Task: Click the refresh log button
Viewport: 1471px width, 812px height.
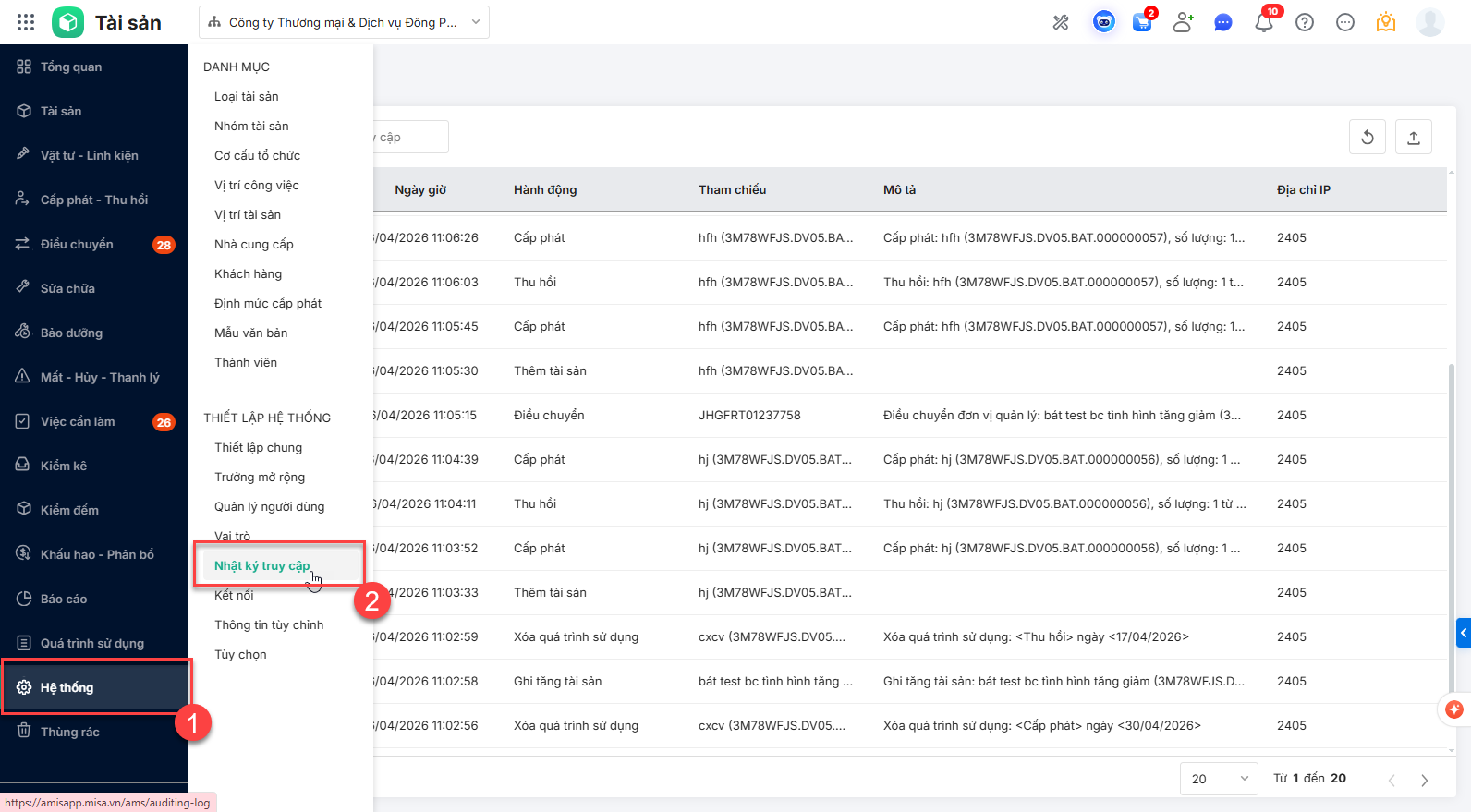Action: pyautogui.click(x=1368, y=138)
